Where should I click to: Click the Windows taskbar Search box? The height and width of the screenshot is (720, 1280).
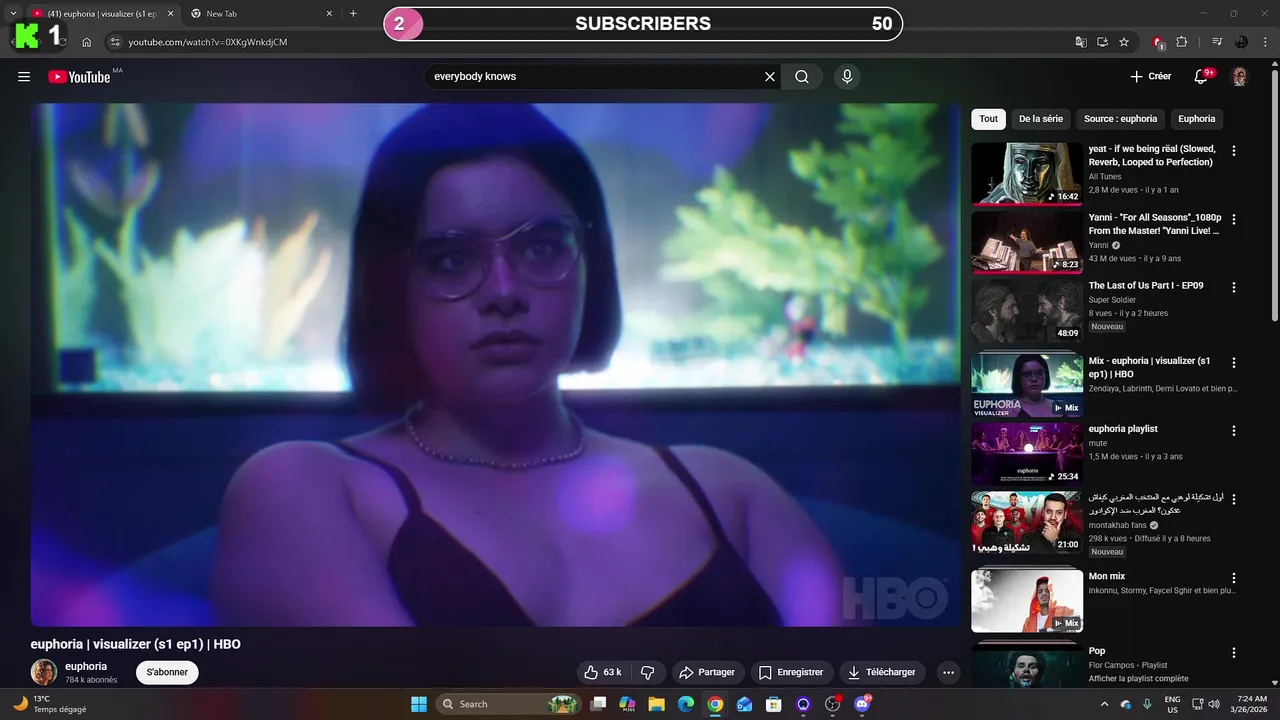pos(511,704)
